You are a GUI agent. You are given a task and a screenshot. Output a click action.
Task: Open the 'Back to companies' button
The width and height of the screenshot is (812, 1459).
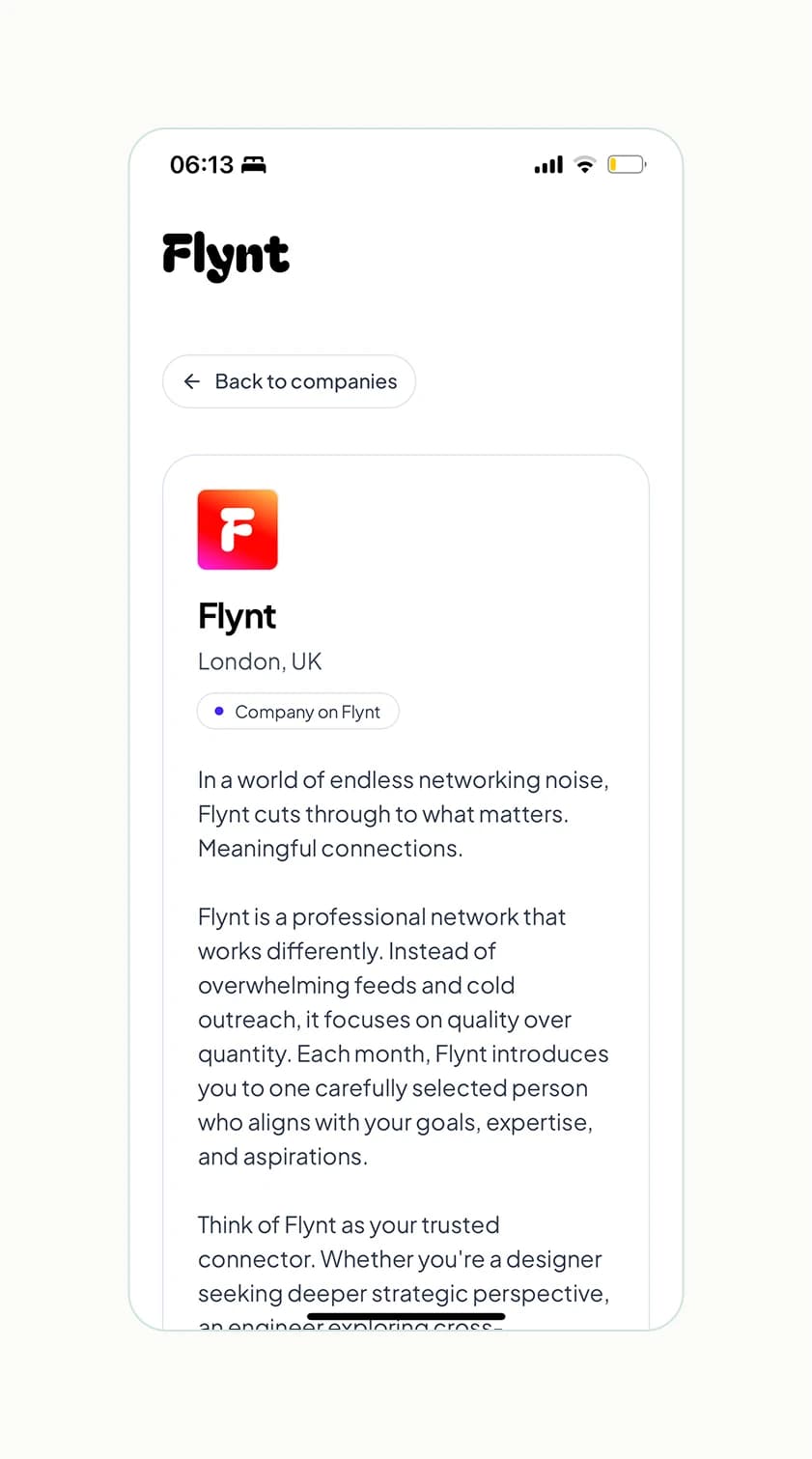pyautogui.click(x=289, y=381)
